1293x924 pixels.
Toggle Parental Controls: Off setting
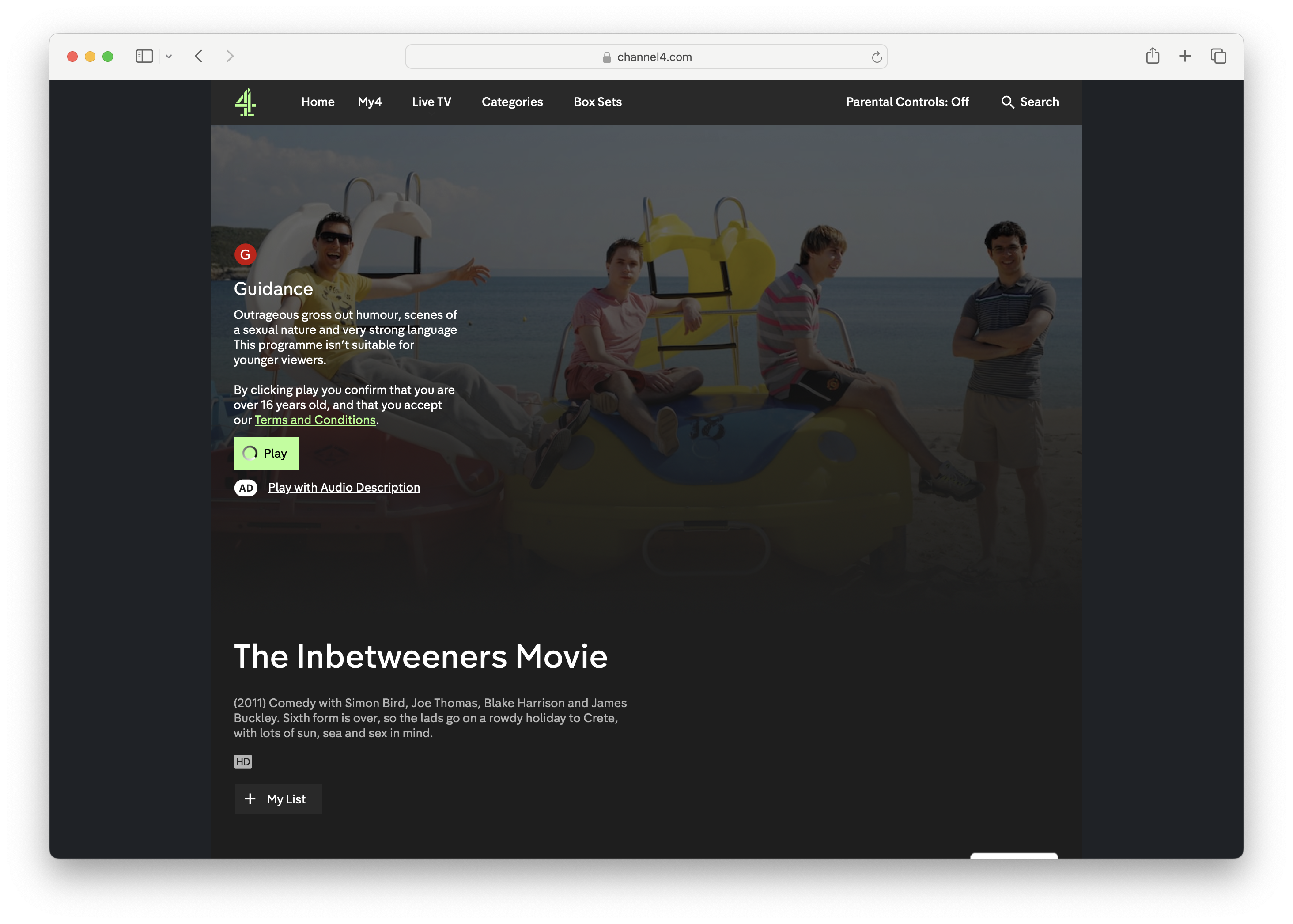(x=907, y=102)
